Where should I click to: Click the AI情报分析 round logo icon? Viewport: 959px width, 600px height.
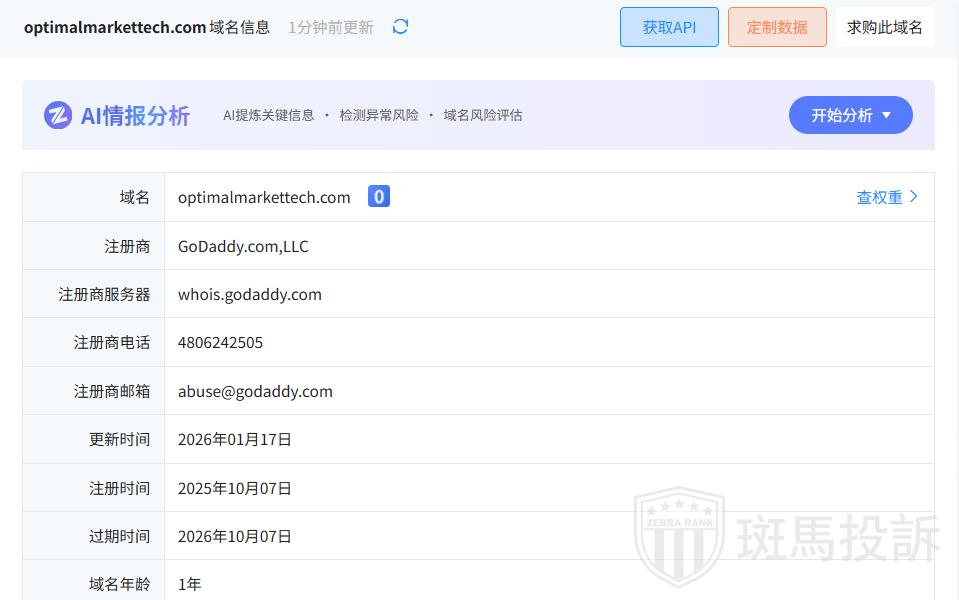click(58, 115)
